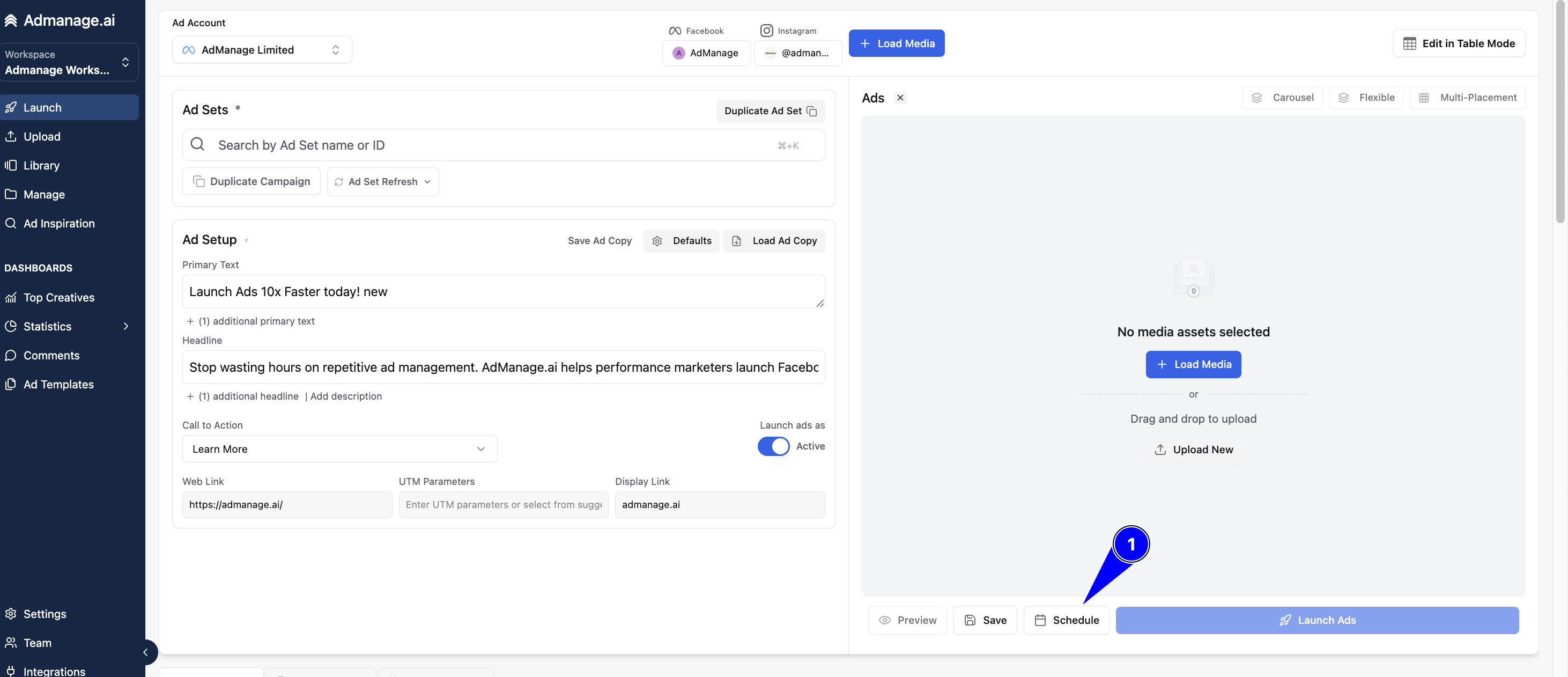This screenshot has width=1568, height=677.
Task: Click the Edit in Table Mode icon
Action: click(1410, 43)
